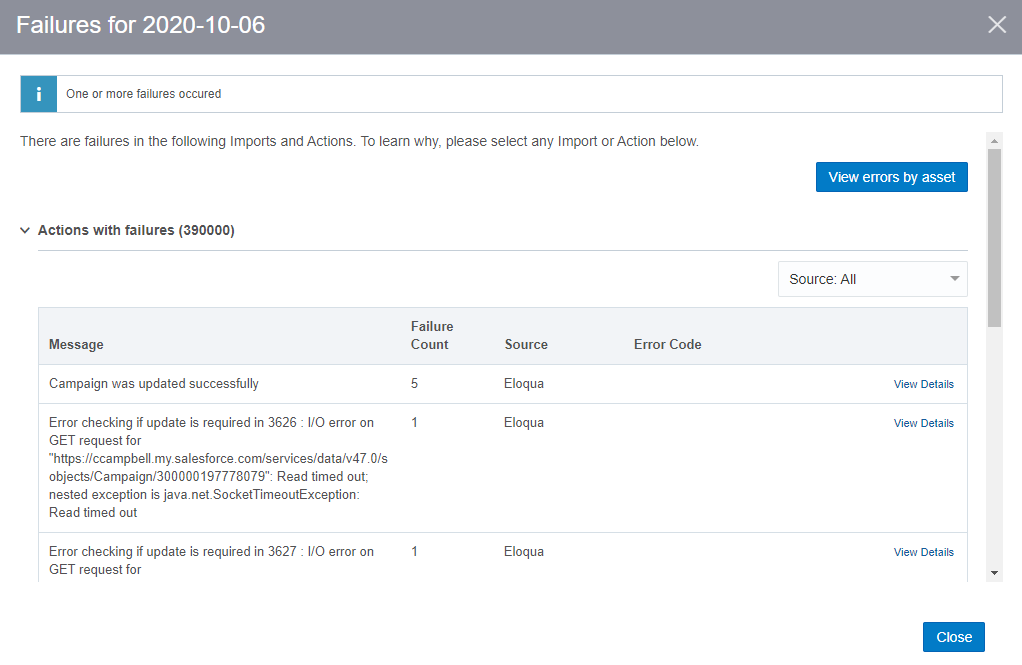
Task: Sort by the Message column header
Action: (76, 344)
